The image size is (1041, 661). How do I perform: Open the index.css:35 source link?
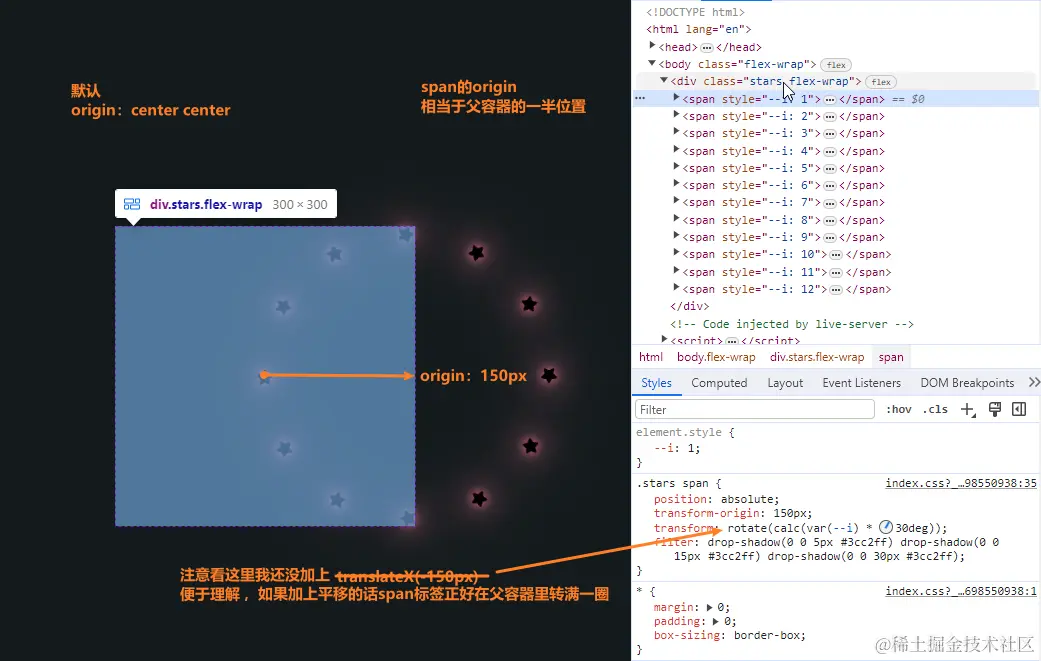point(961,483)
